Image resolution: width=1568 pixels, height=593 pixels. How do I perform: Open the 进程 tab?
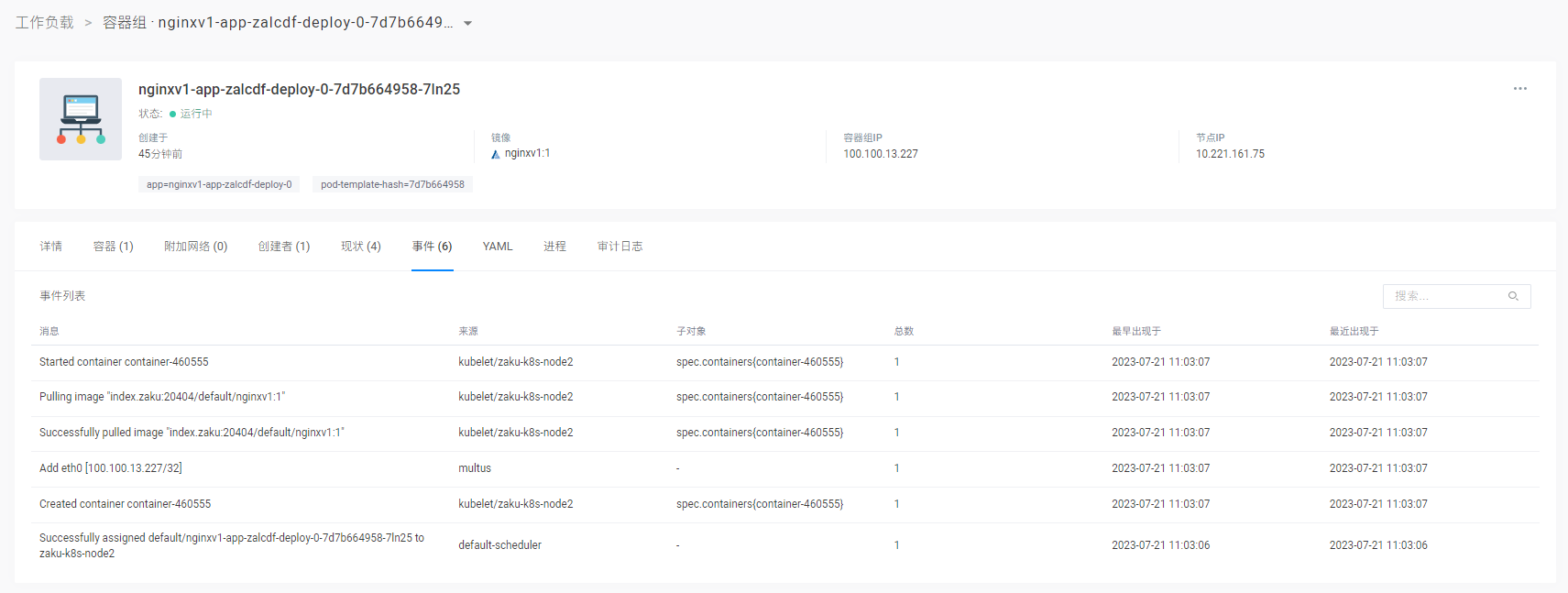click(x=554, y=247)
